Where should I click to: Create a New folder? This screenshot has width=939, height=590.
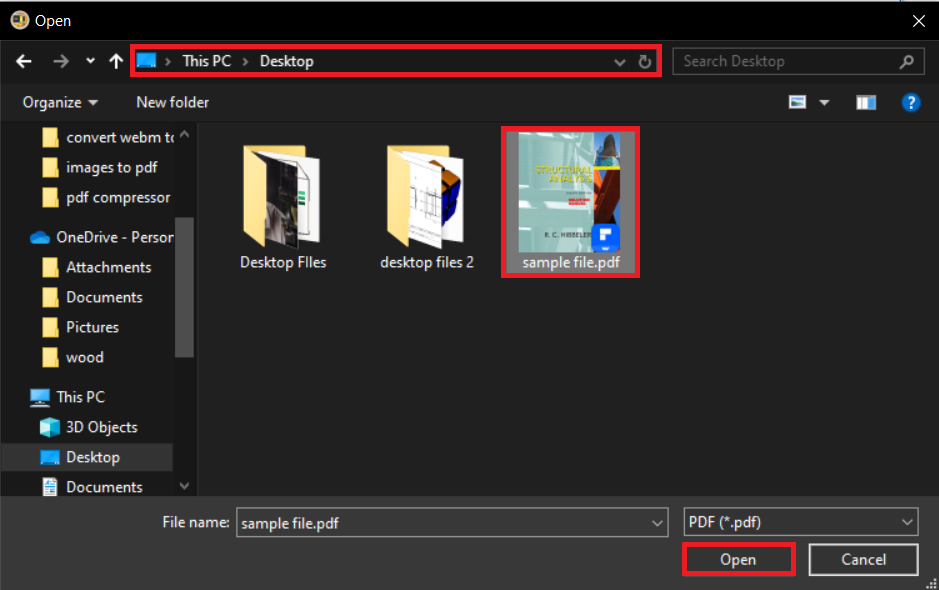tap(171, 101)
